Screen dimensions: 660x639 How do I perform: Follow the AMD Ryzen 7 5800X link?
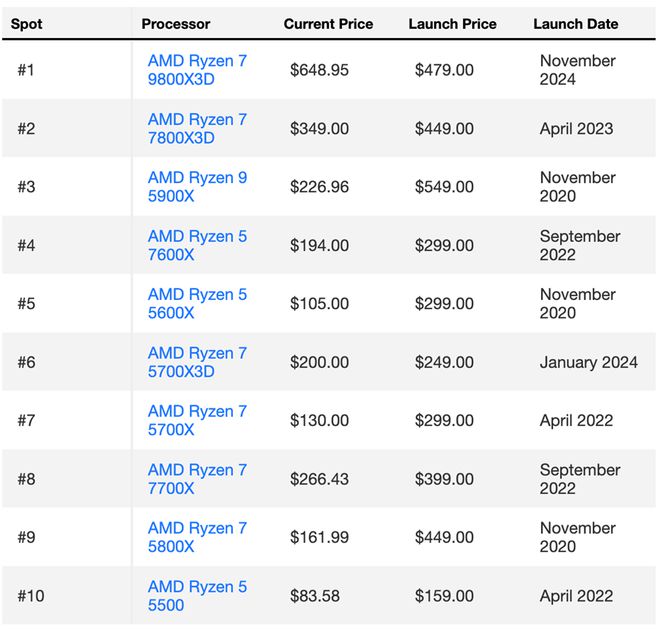[x=197, y=537]
